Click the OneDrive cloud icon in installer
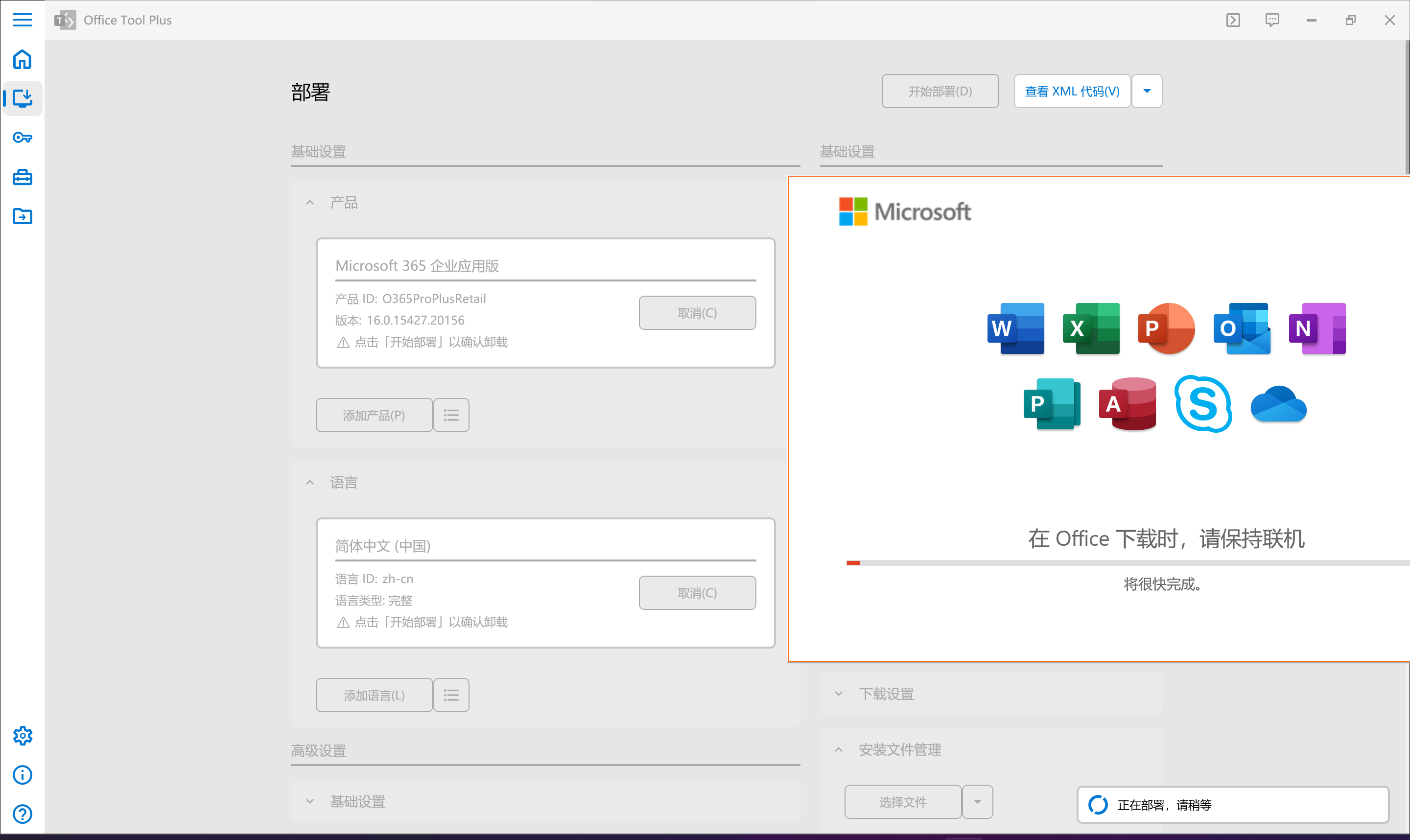 (x=1278, y=404)
